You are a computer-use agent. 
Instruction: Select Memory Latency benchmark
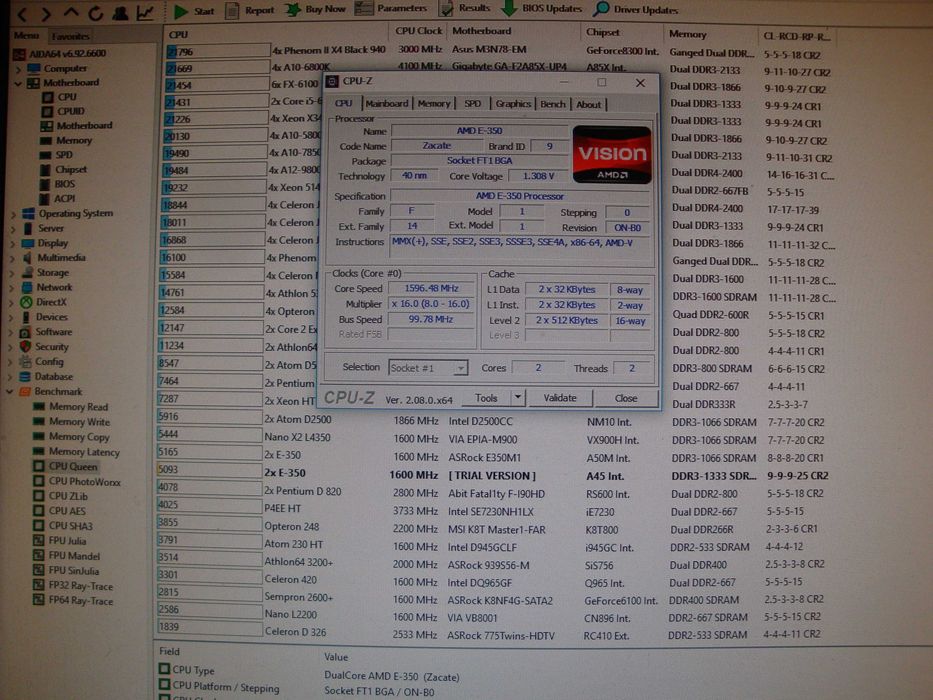[x=76, y=452]
